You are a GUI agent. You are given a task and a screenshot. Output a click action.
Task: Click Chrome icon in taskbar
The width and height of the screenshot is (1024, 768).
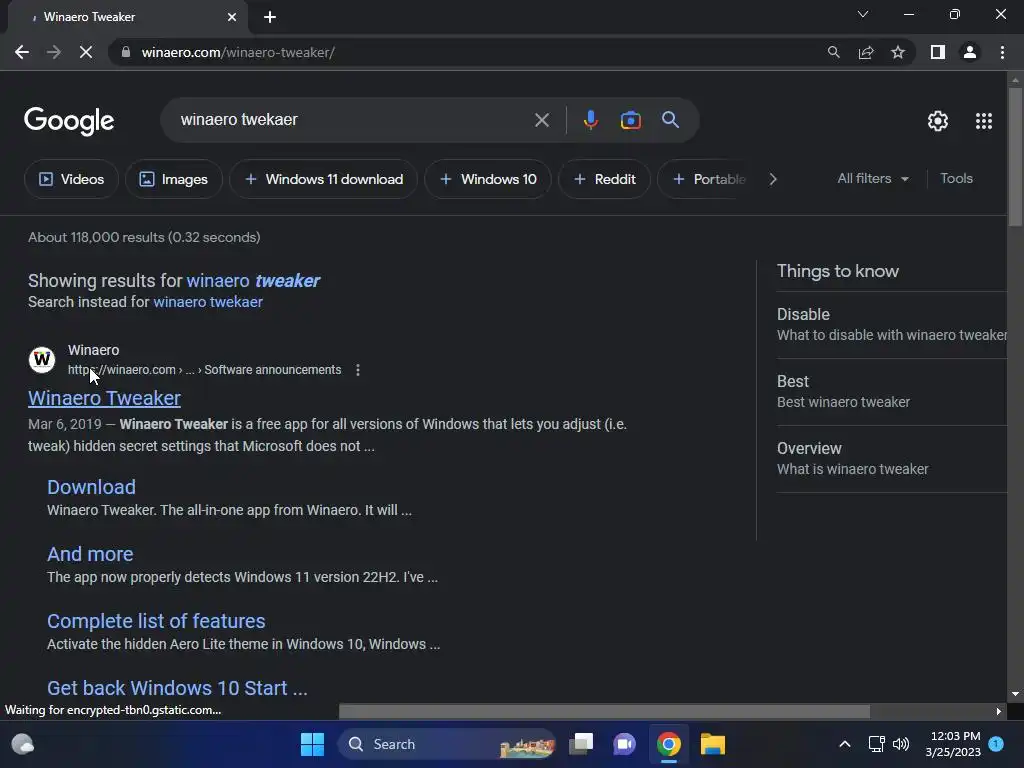pos(669,744)
